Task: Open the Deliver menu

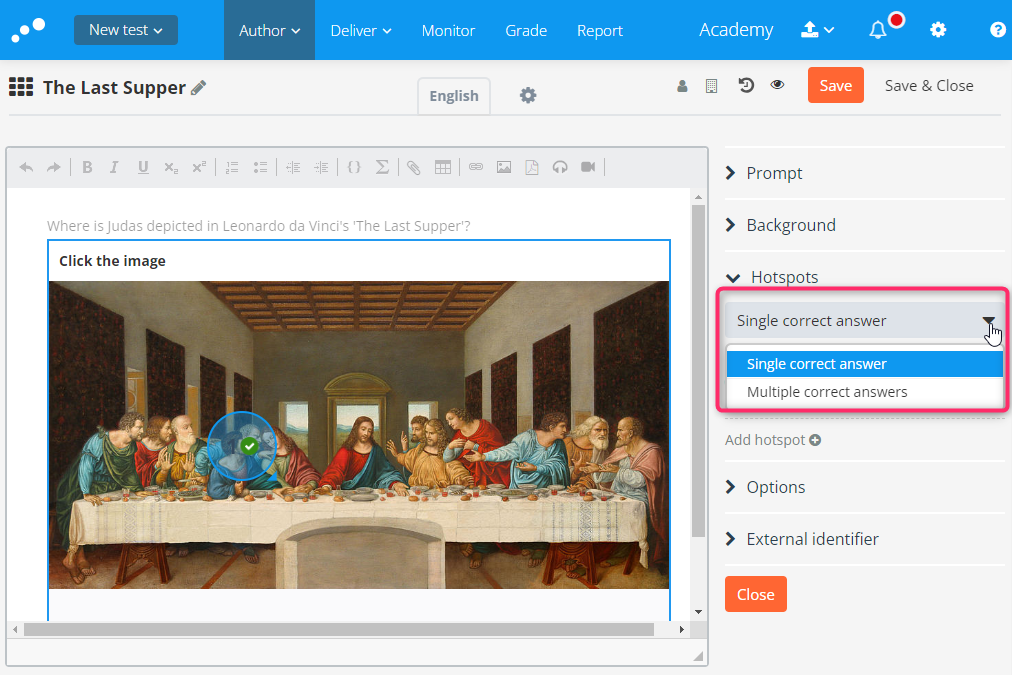Action: point(361,30)
